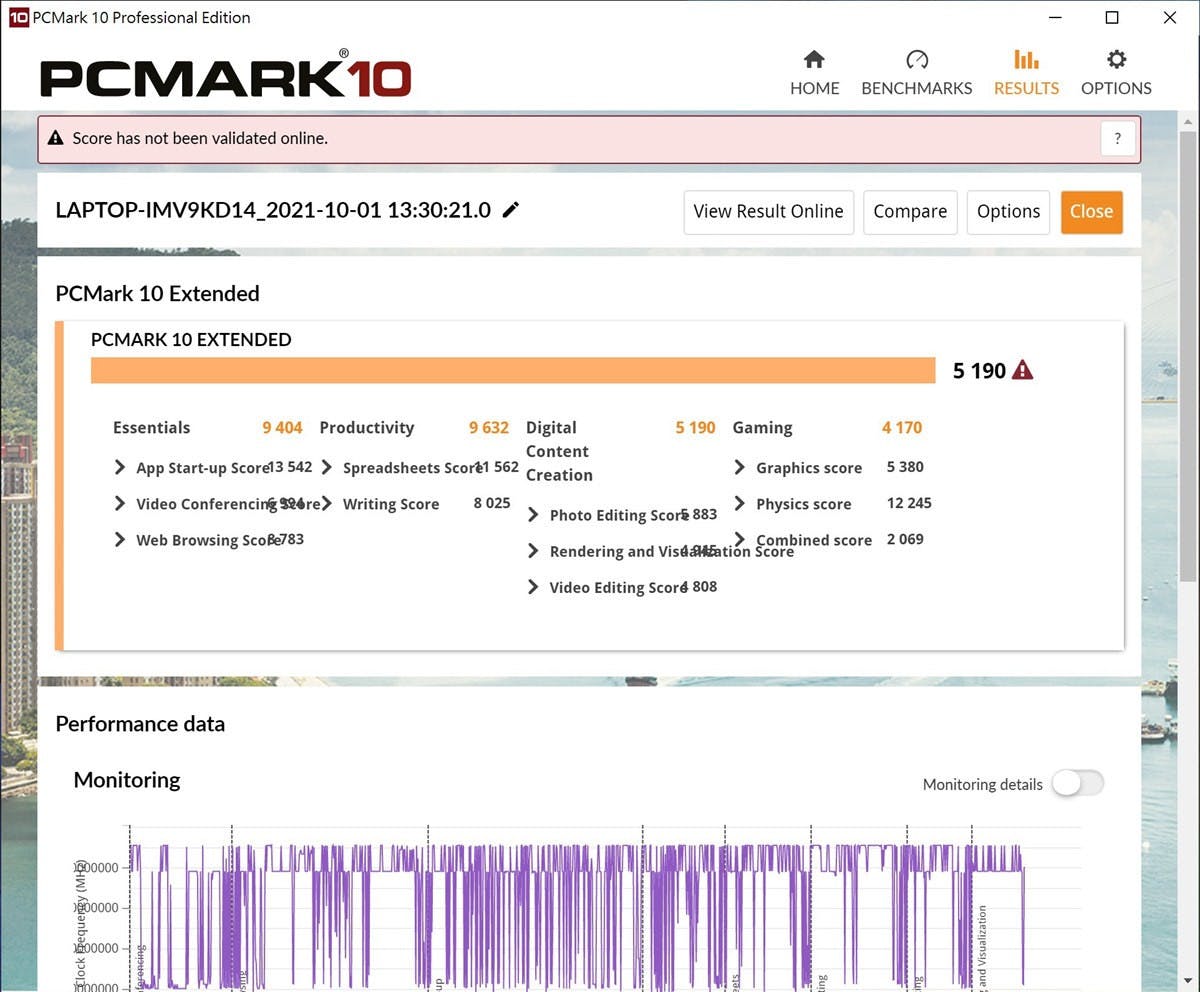Click the vertical scrollbar thumb
Viewport: 1200px width, 992px height.
pyautogui.click(x=1188, y=355)
